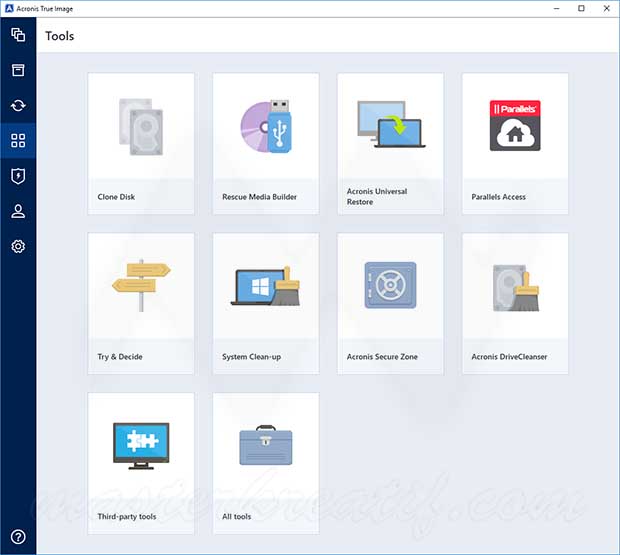Click the DriveCleanser disk brush icon
This screenshot has height=555, width=620.
[x=516, y=288]
